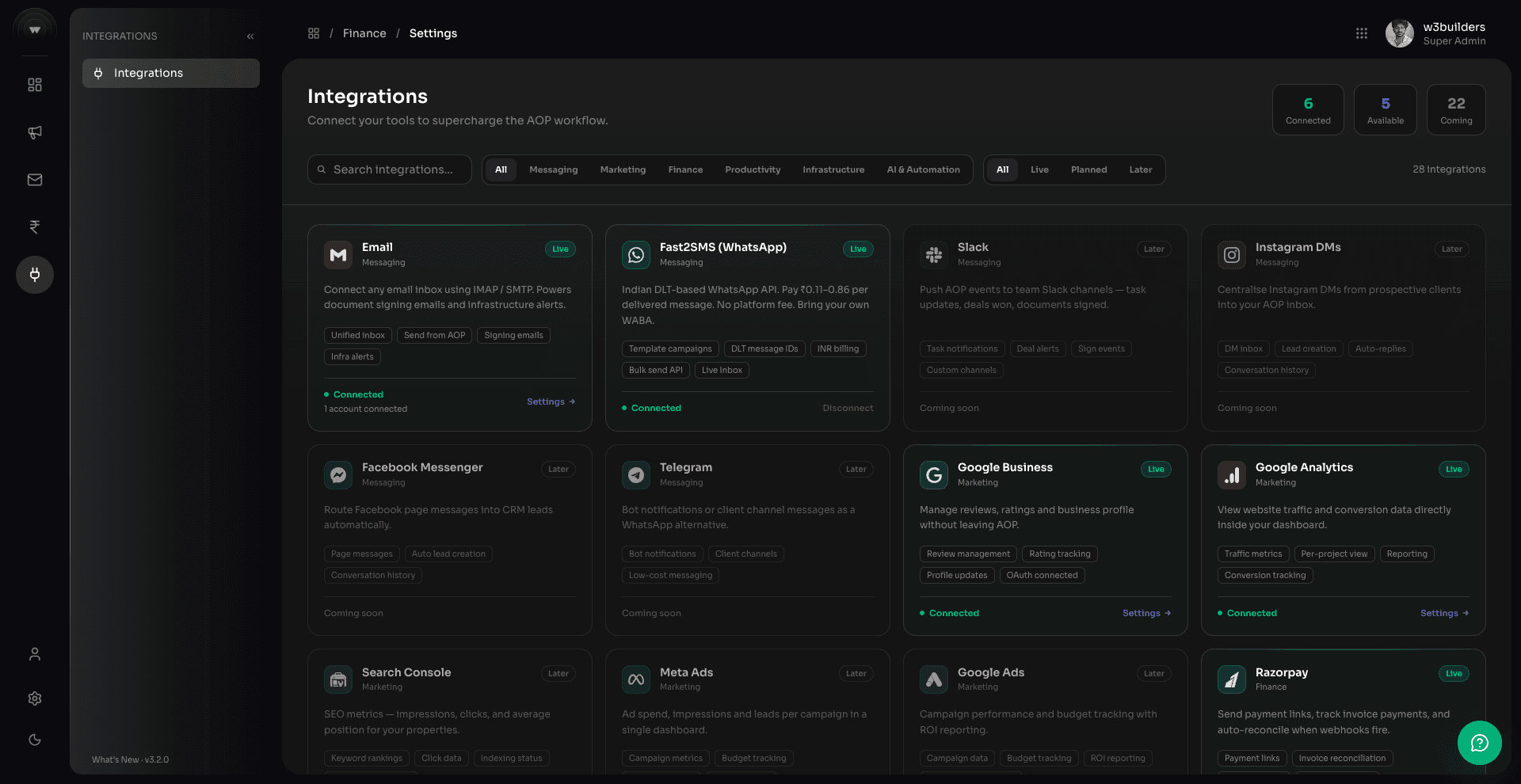Image resolution: width=1521 pixels, height=784 pixels.
Task: Select the All category filter
Action: [501, 169]
